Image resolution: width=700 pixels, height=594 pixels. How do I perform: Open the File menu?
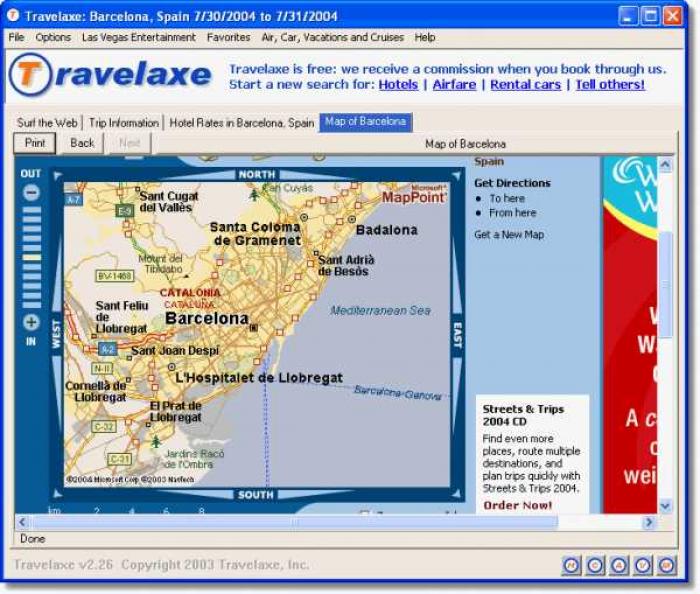pyautogui.click(x=16, y=37)
